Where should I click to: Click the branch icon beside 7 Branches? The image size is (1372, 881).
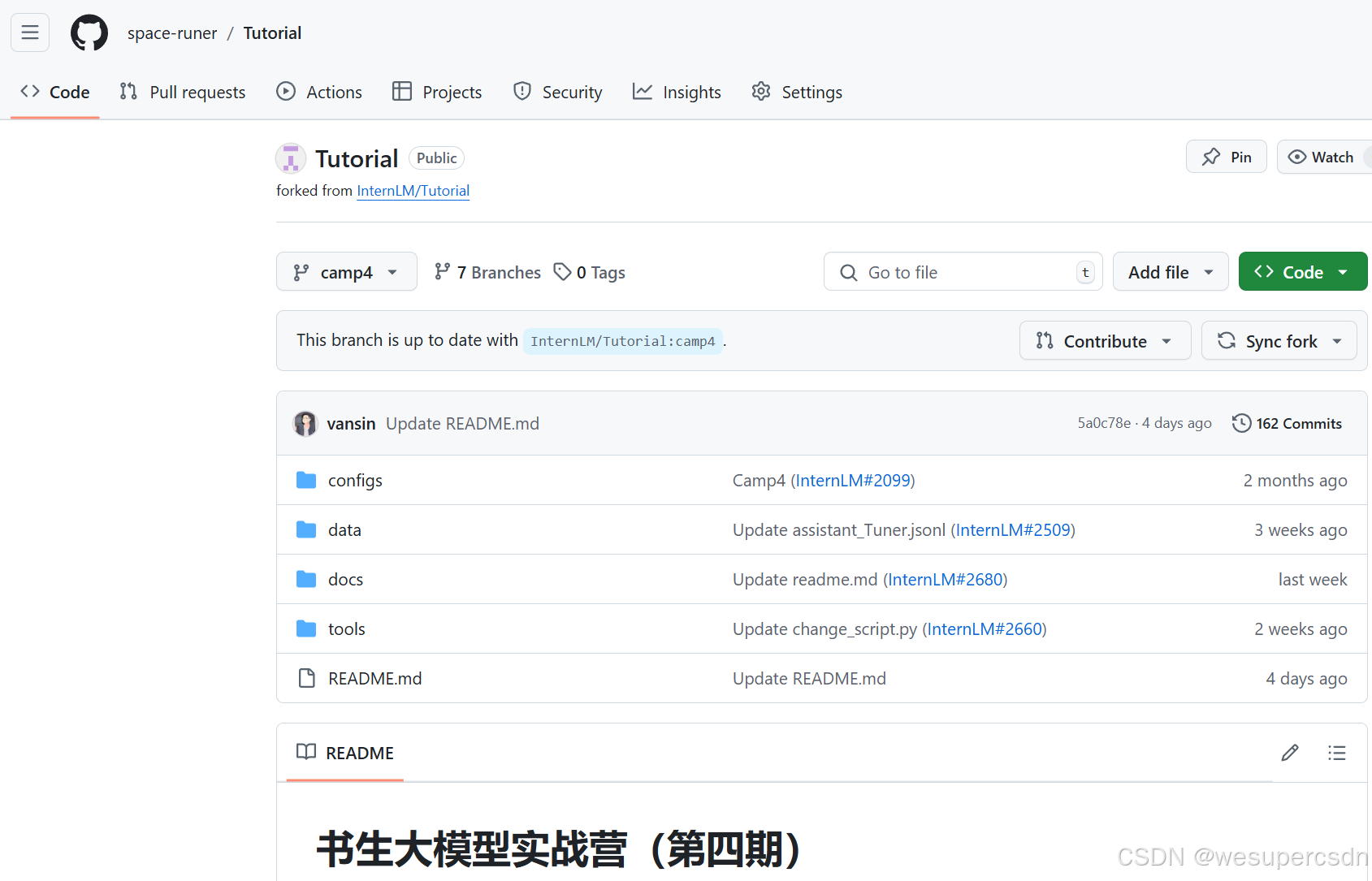tap(442, 271)
